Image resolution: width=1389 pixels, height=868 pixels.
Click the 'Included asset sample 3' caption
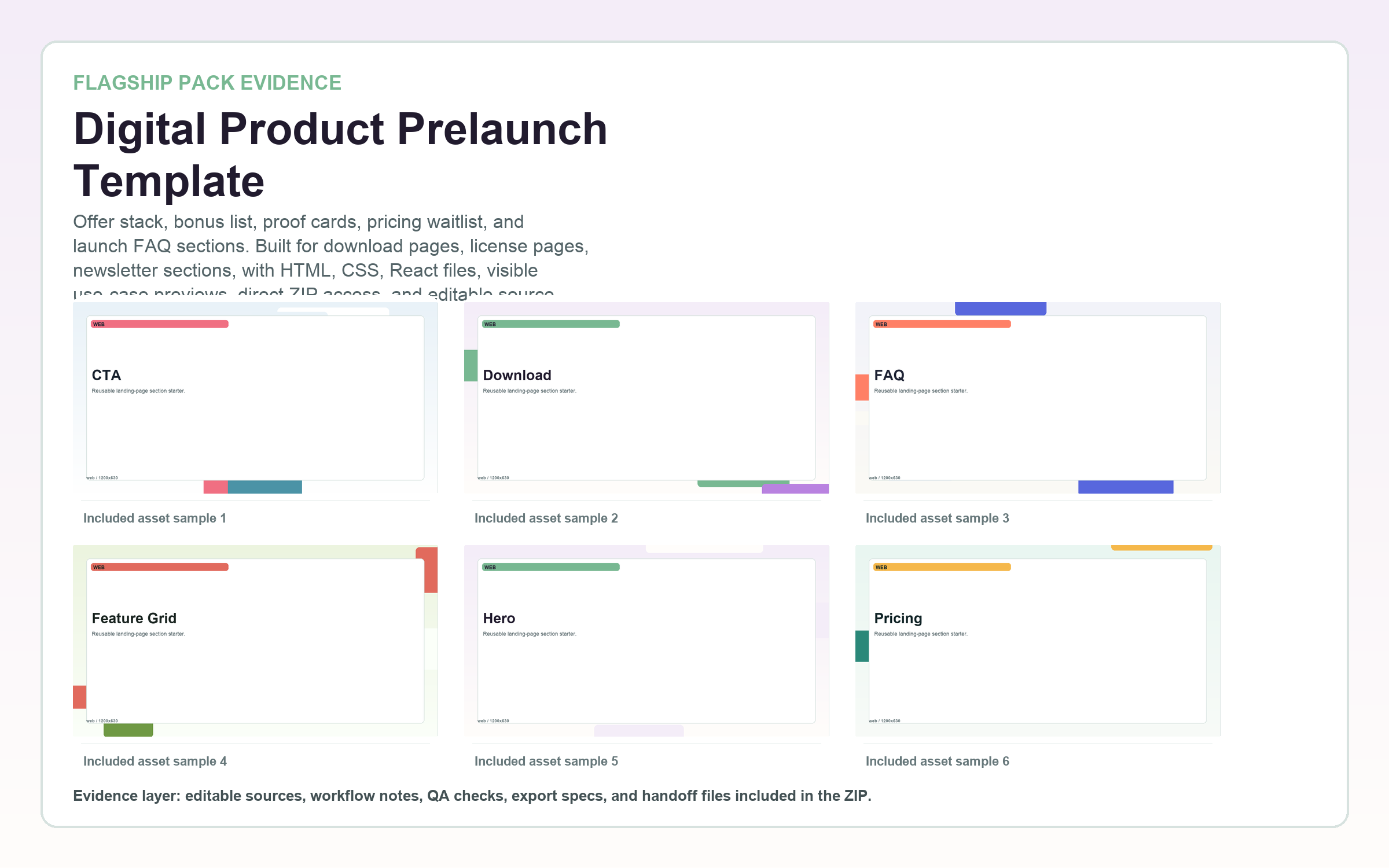coord(938,518)
